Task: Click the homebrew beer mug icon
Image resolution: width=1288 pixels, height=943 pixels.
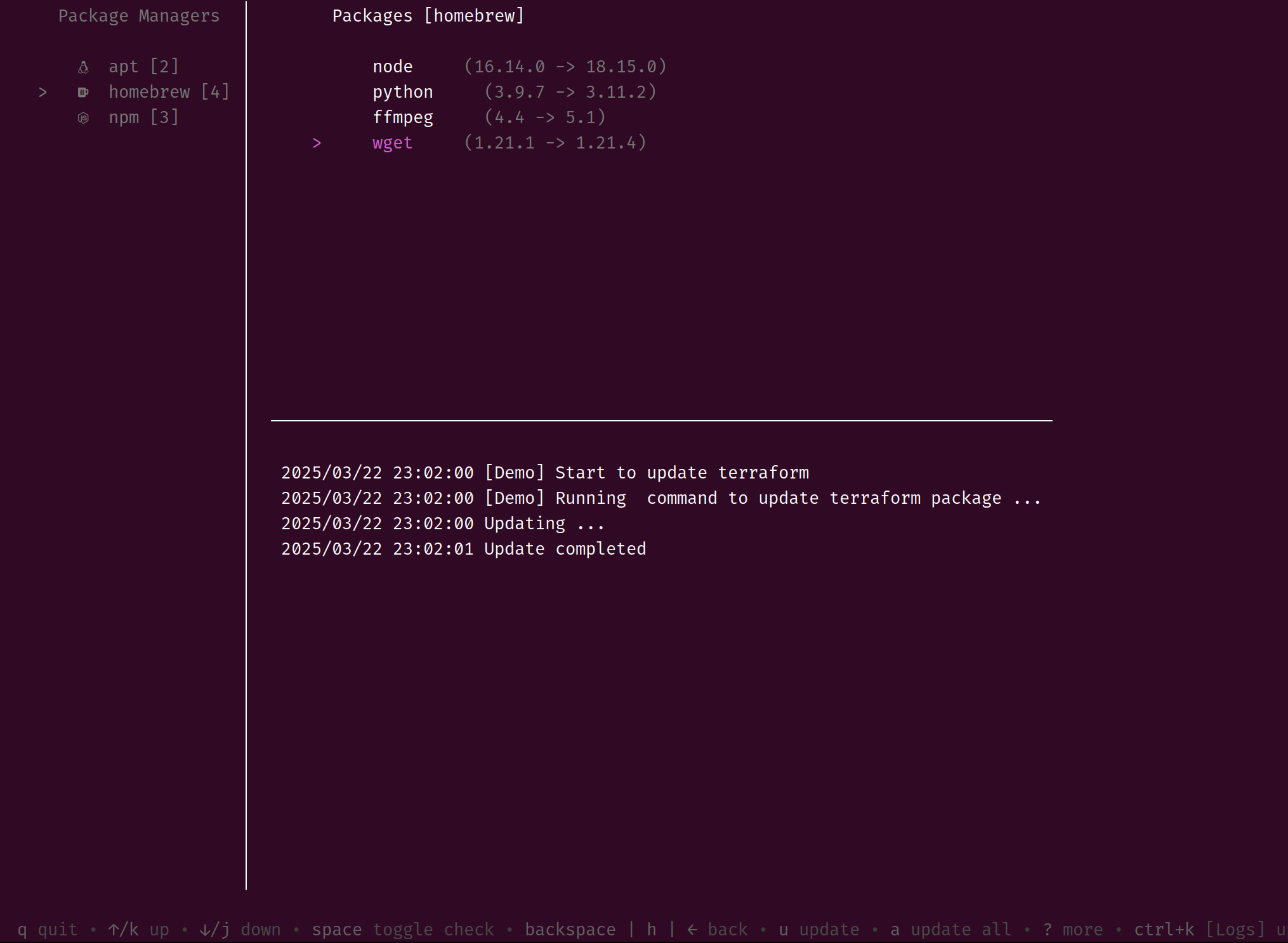Action: click(83, 93)
